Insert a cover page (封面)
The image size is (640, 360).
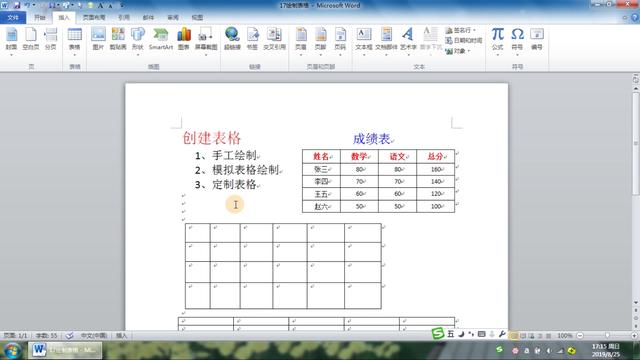point(11,40)
